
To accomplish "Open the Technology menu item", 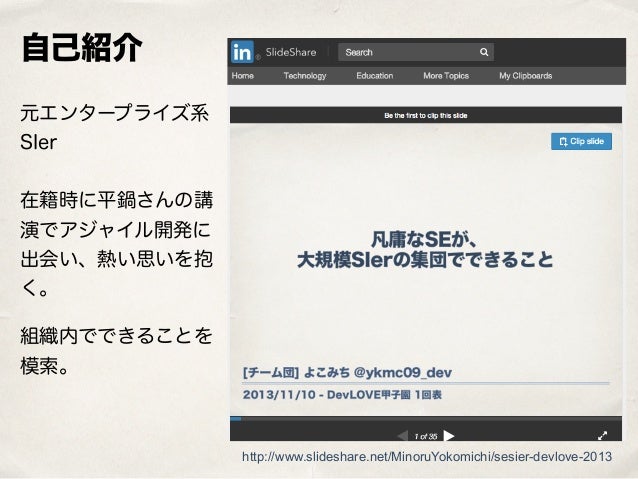I will point(305,76).
